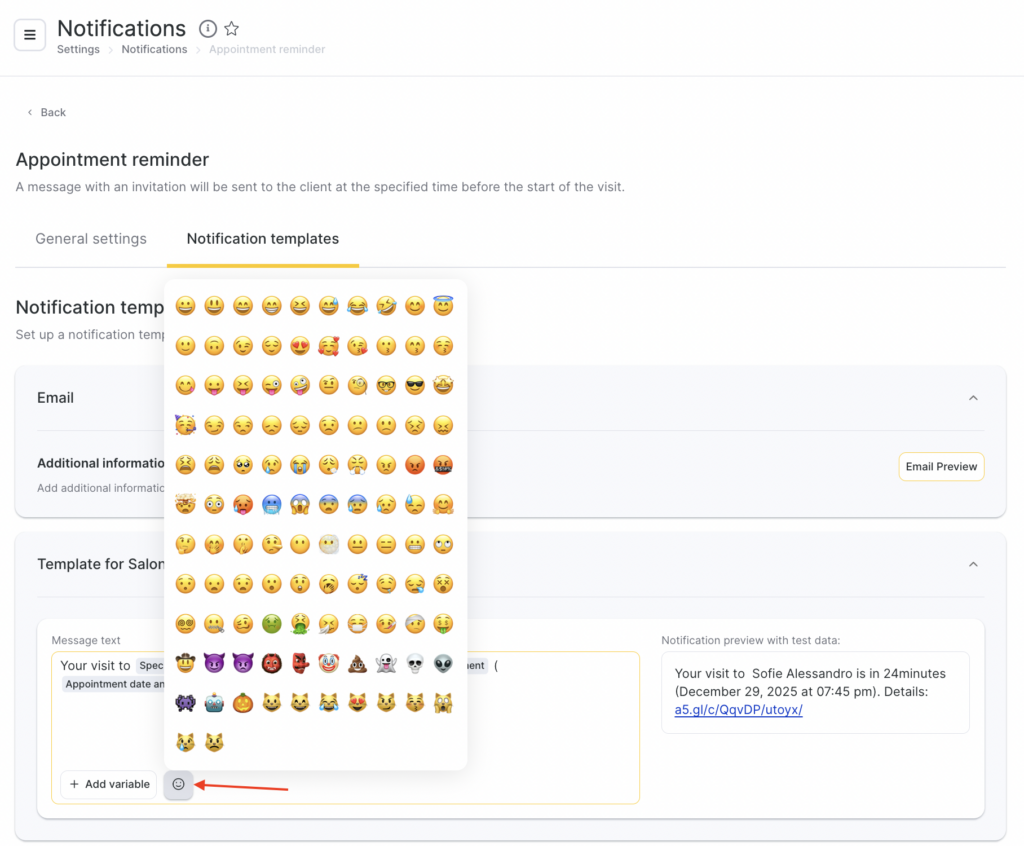Pick the pile of poo emoji
Screen dimensions: 1024x846
pyautogui.click(x=357, y=663)
